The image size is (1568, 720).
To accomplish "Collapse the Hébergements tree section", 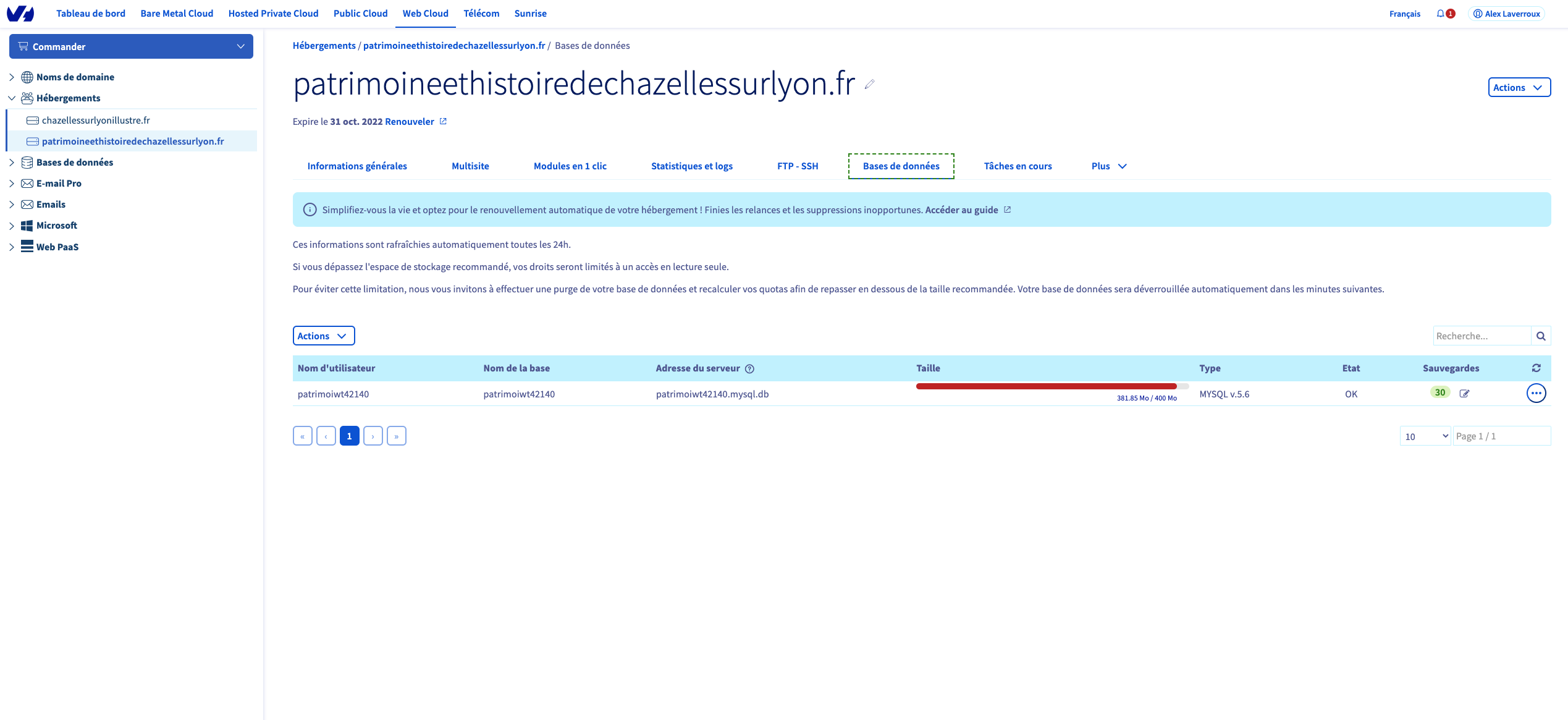I will coord(12,98).
